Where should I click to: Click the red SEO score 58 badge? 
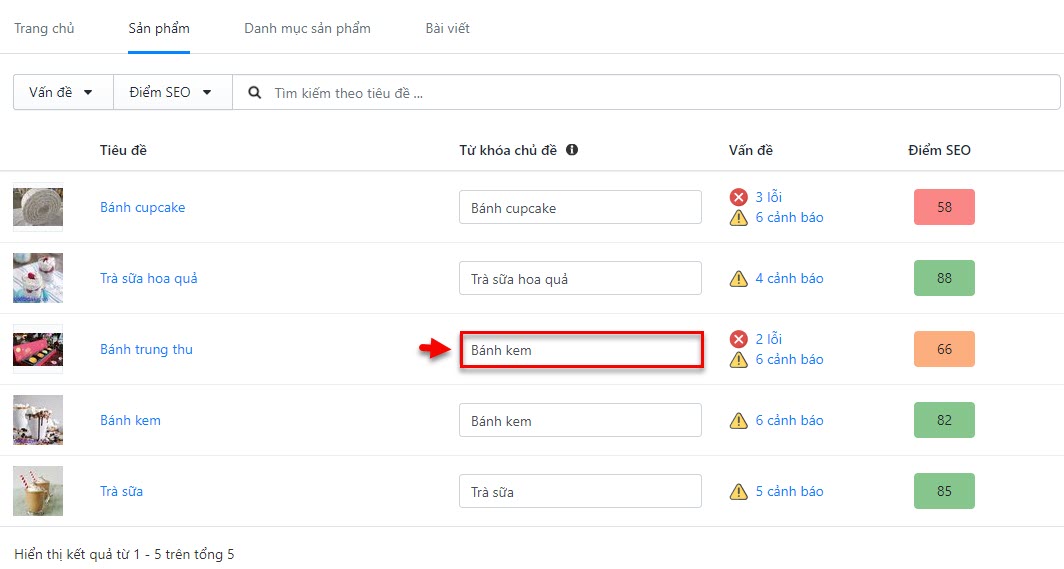(944, 208)
